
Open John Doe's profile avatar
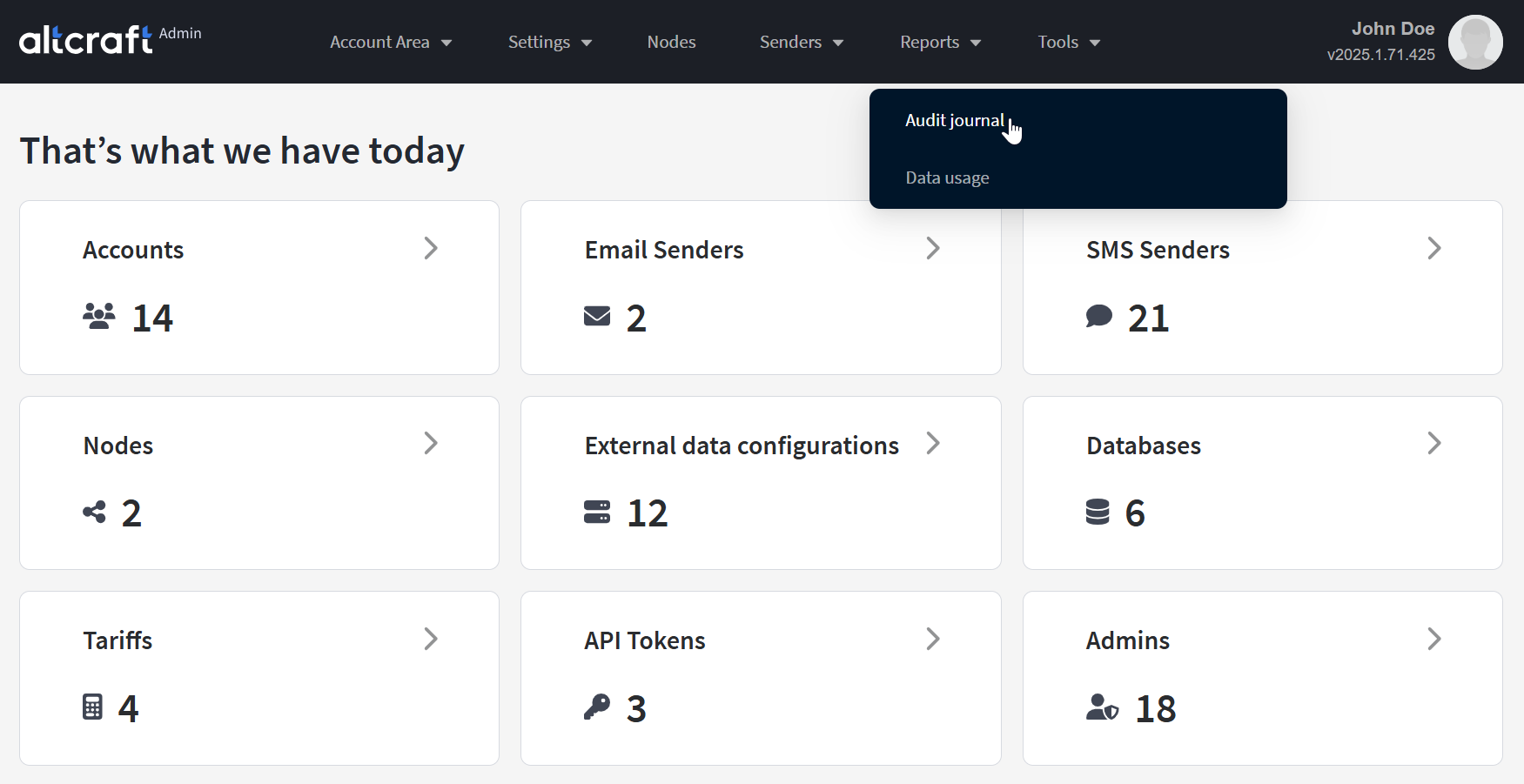[1474, 42]
